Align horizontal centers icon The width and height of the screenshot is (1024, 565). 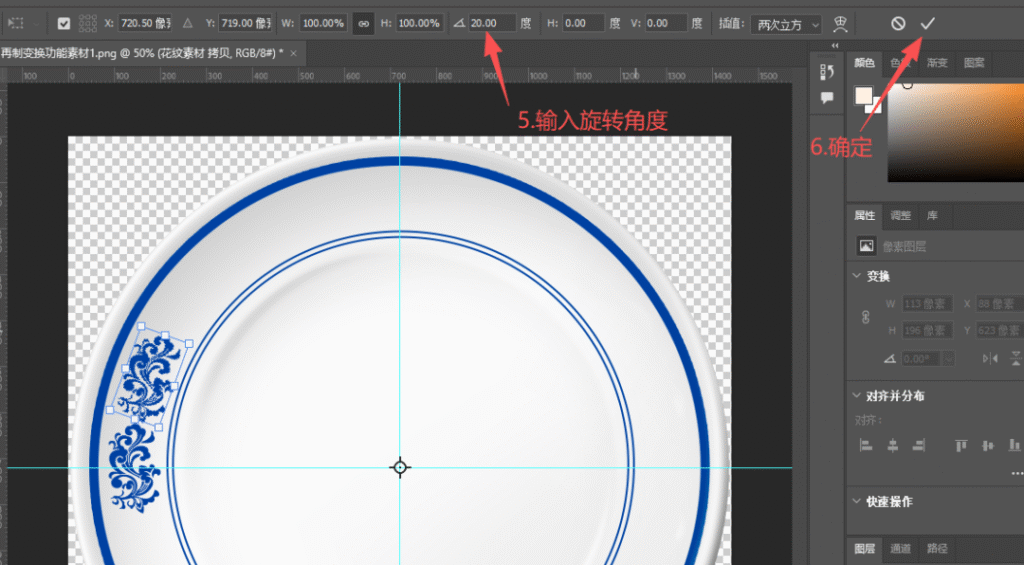[892, 446]
